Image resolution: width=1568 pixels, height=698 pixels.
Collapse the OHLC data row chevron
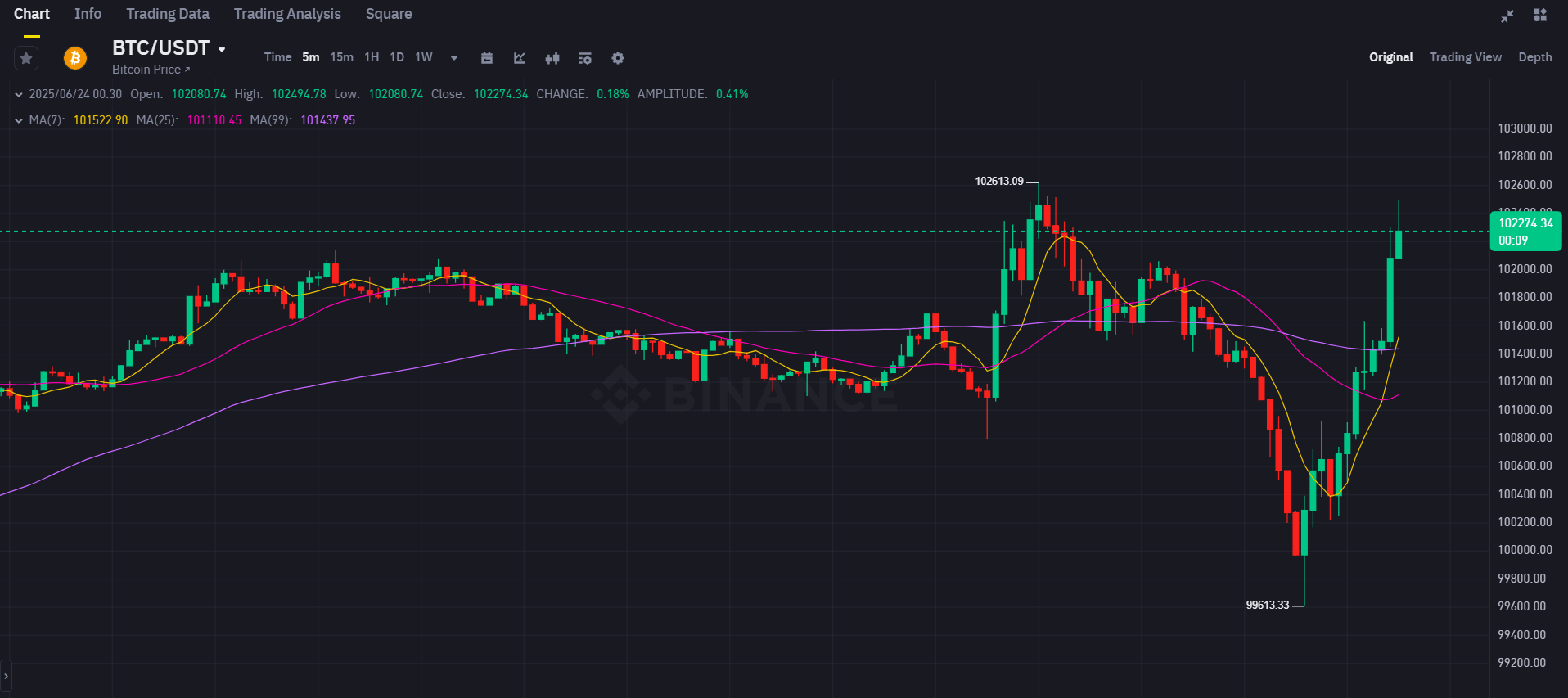point(19,94)
